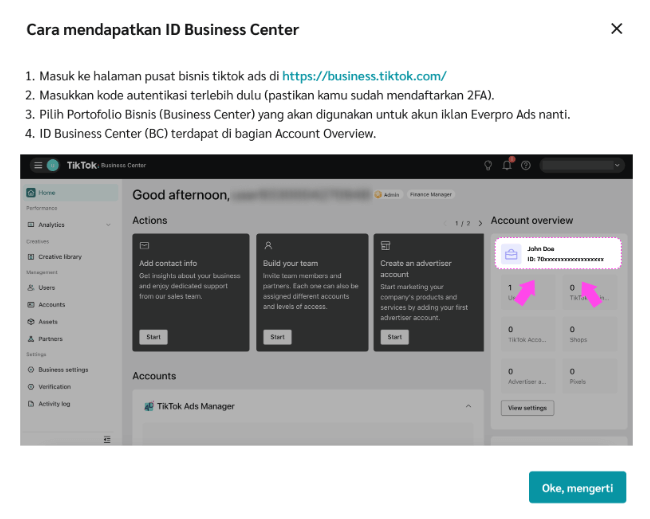
Task: Click the View settings button
Action: [x=527, y=408]
